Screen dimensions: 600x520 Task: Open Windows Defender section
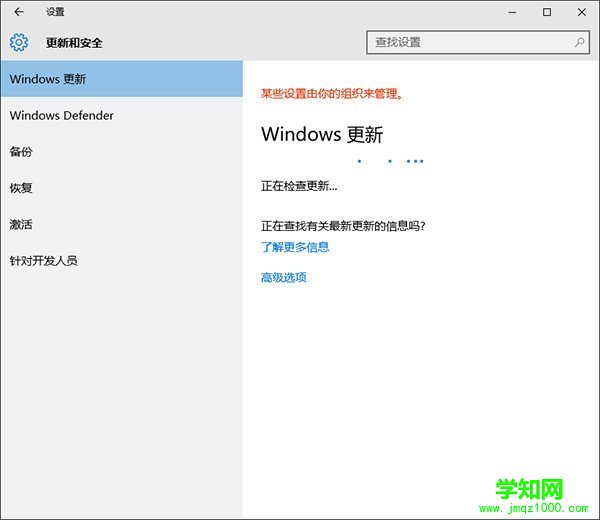coord(122,115)
